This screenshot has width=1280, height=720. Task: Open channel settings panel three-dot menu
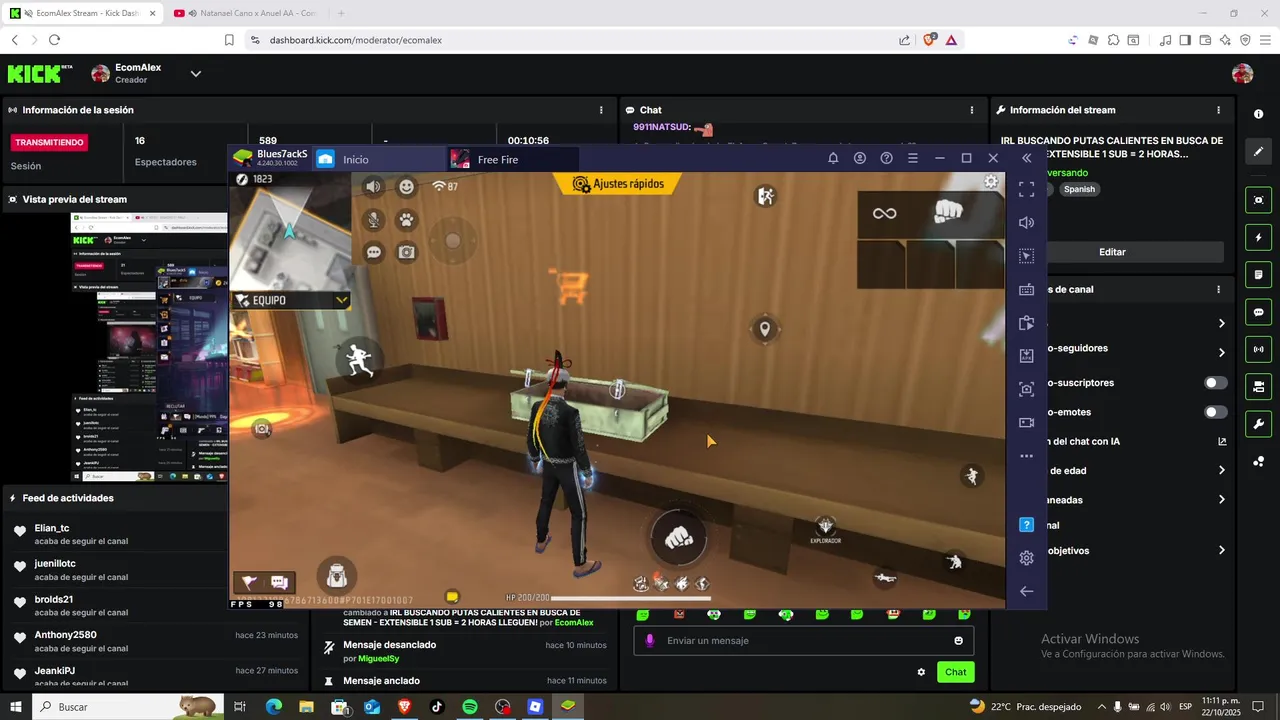click(x=1218, y=289)
